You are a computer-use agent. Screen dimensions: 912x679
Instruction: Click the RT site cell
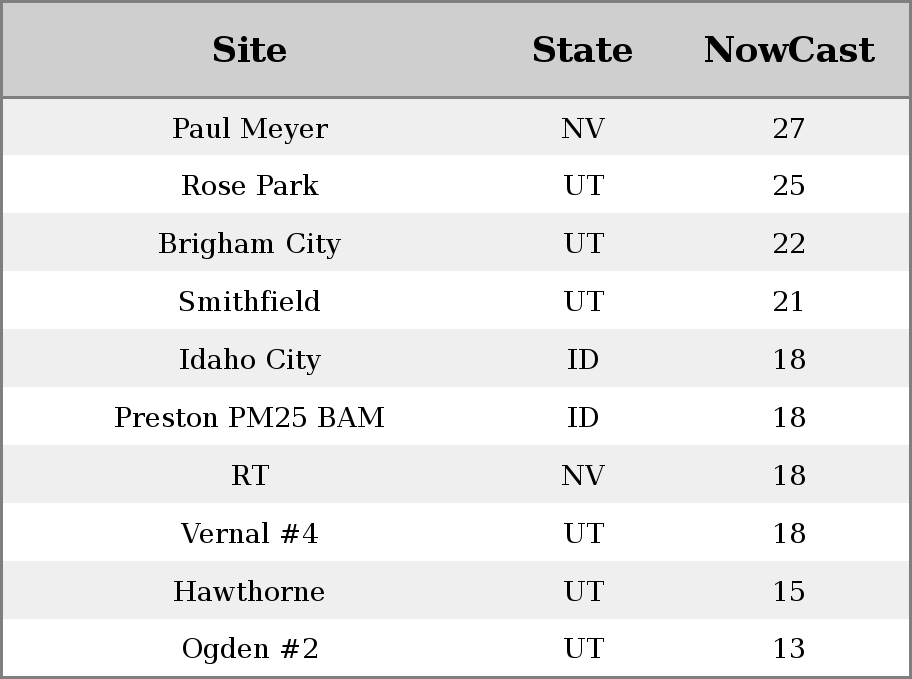point(250,475)
